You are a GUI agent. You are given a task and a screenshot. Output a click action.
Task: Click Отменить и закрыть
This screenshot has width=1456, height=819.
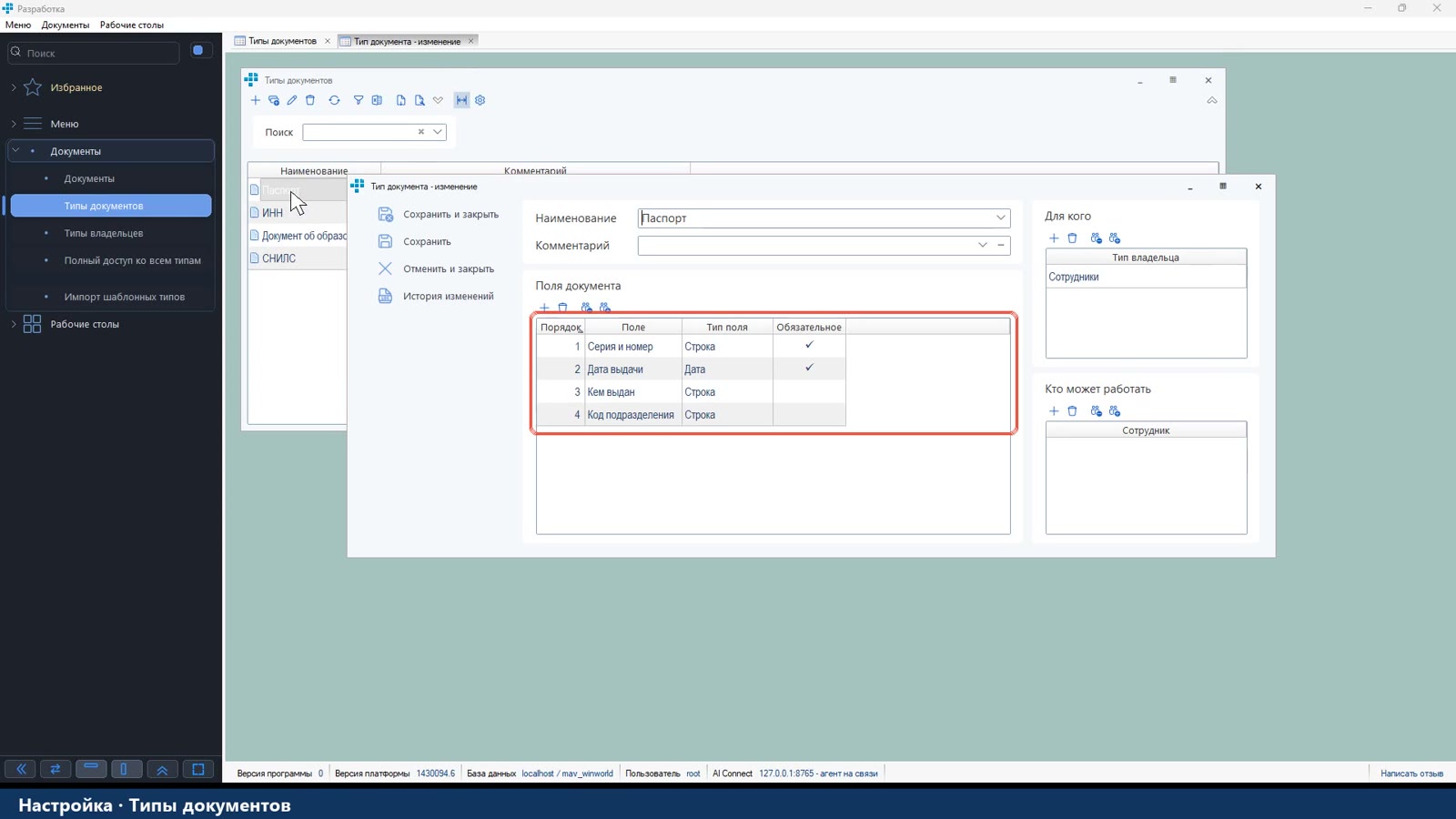tap(437, 268)
